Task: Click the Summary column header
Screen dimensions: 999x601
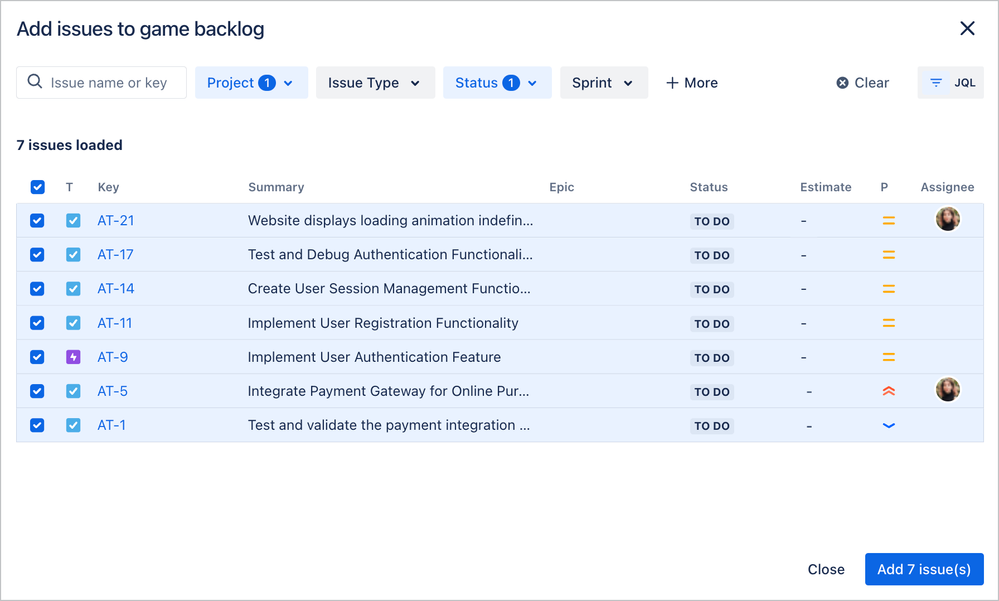Action: pyautogui.click(x=276, y=187)
